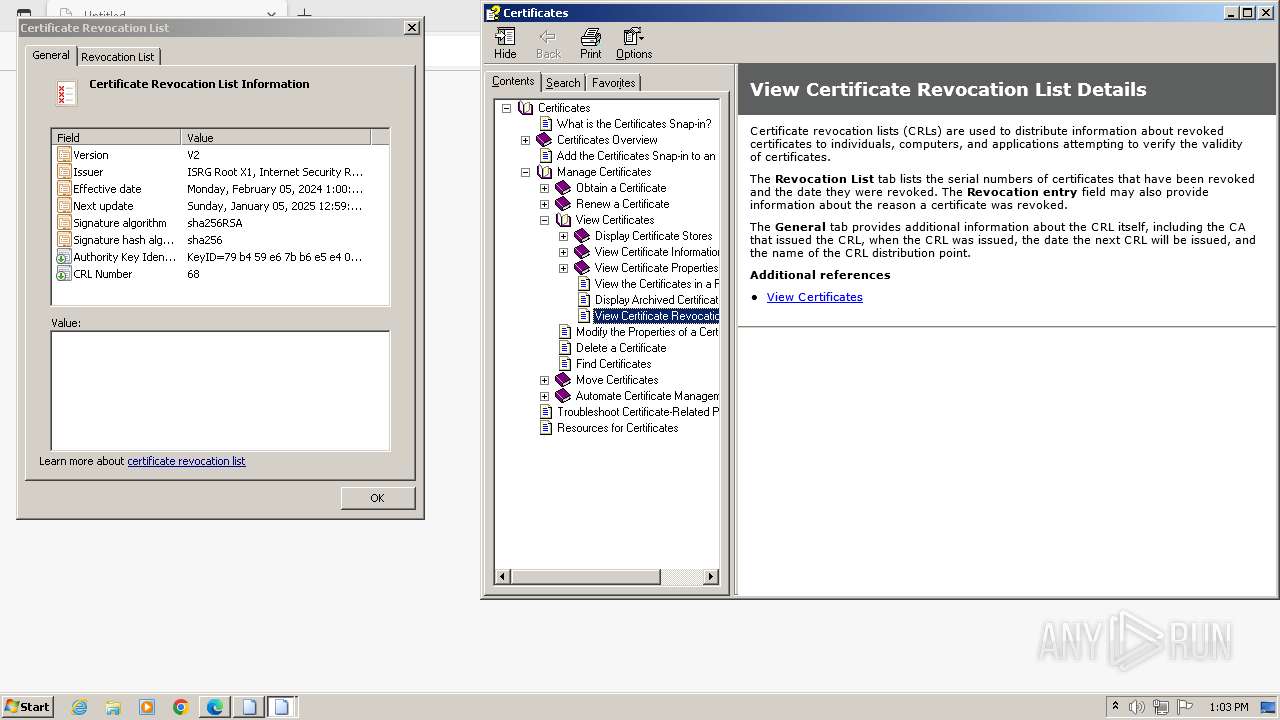Select the Signature algorithm field row

[x=220, y=223]
